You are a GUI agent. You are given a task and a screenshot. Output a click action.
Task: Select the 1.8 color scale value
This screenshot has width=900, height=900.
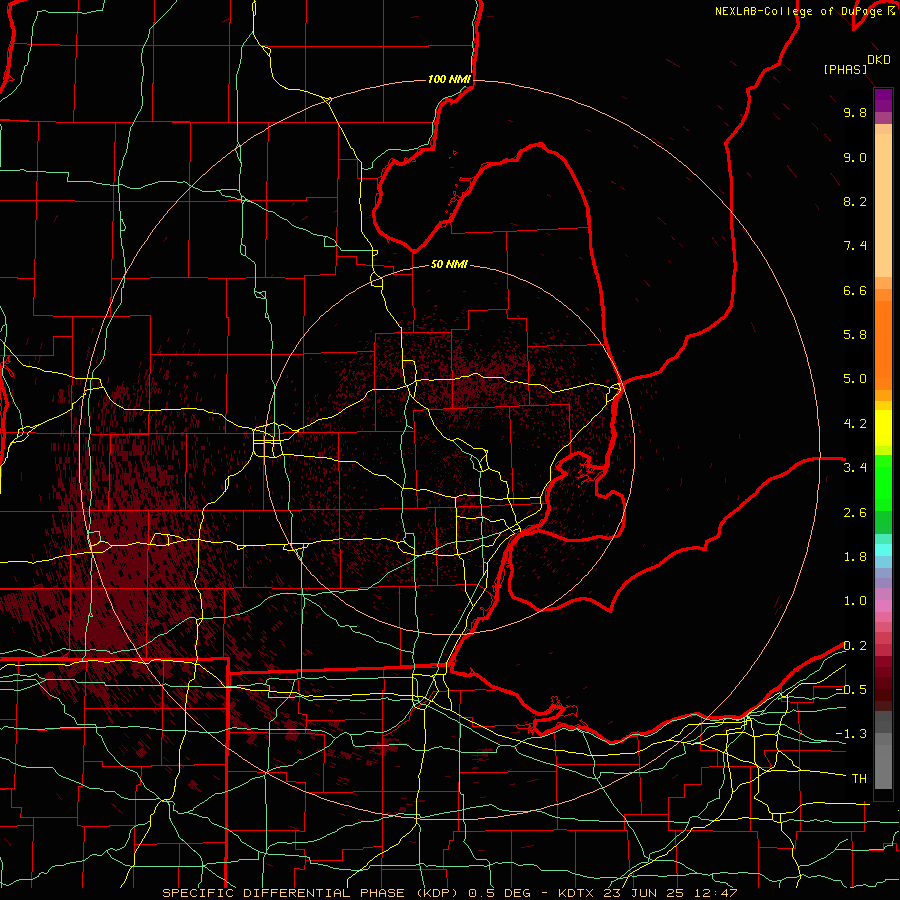(x=855, y=557)
